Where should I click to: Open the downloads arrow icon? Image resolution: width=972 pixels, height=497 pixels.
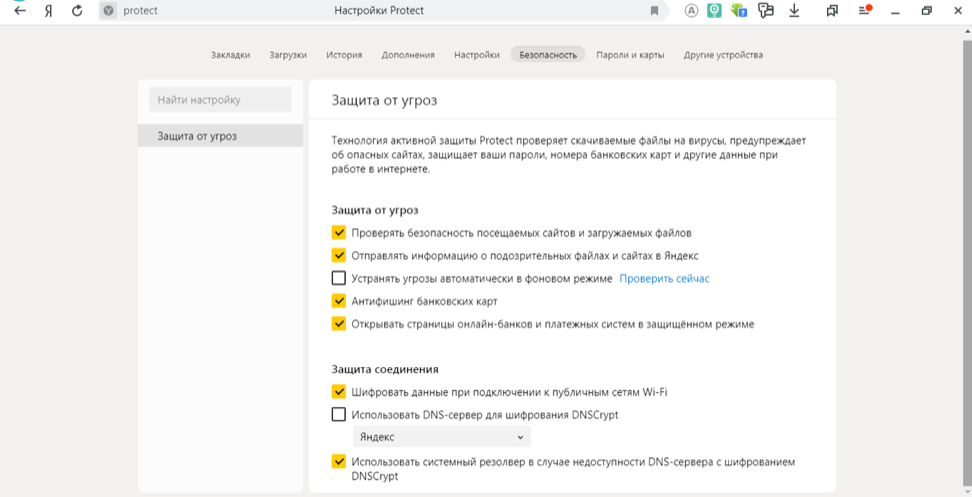(x=794, y=11)
